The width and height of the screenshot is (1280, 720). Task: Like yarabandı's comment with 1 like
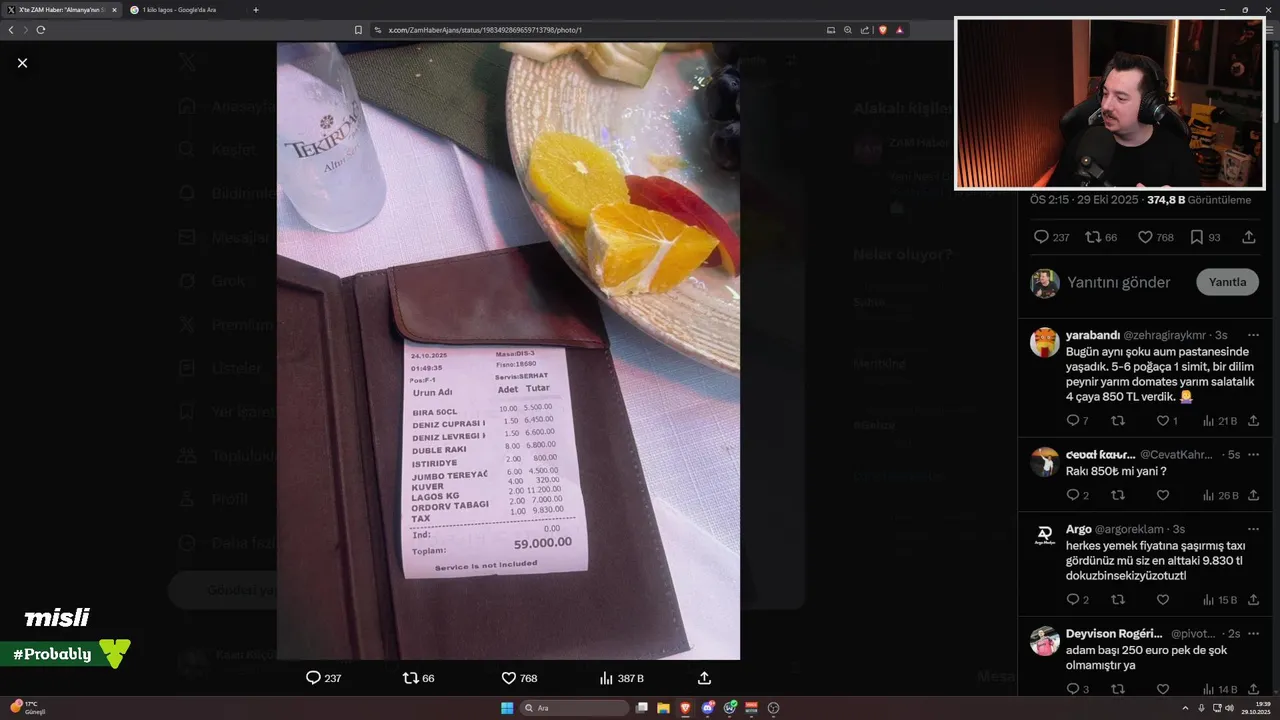[x=1163, y=421]
